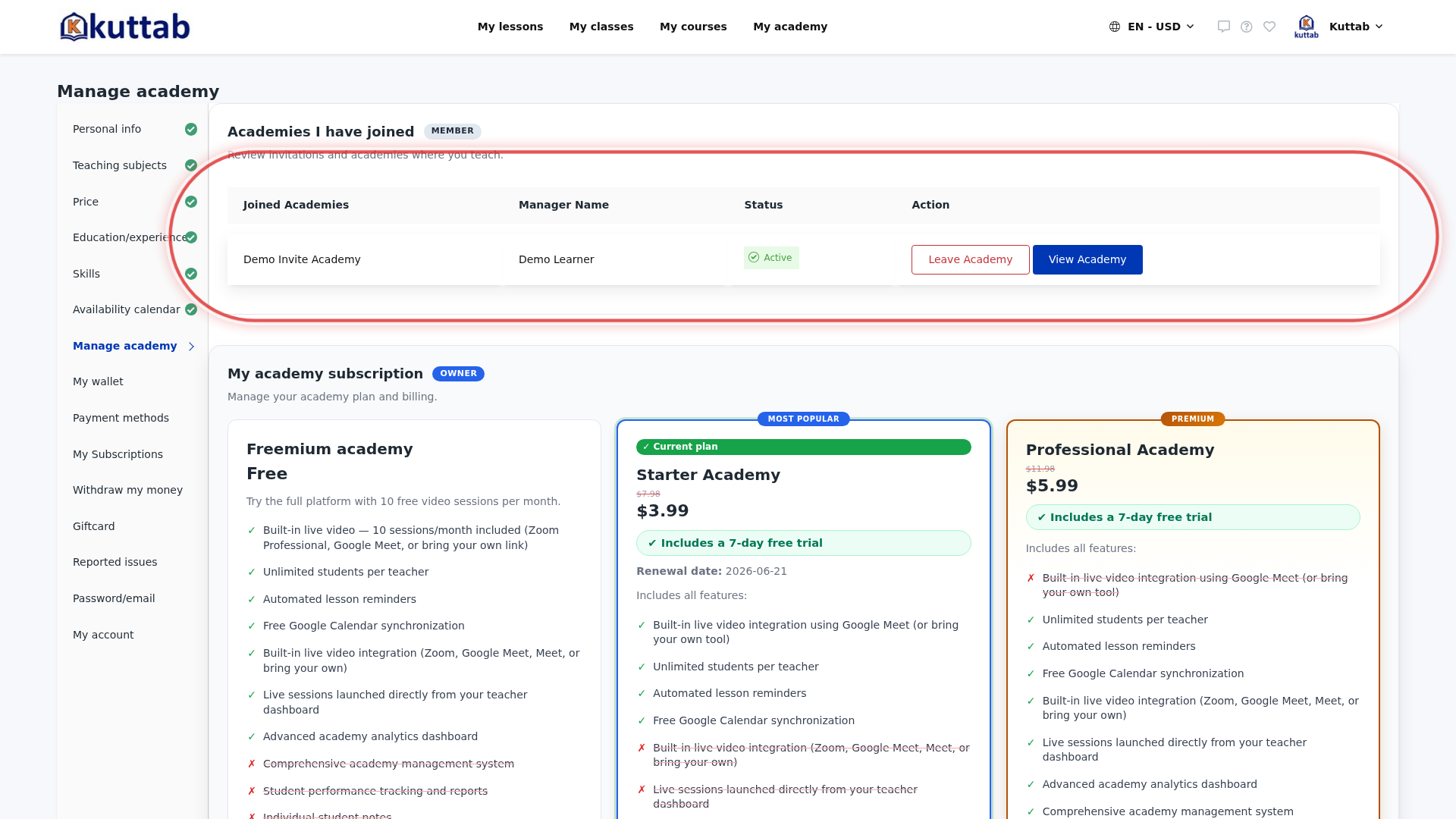The width and height of the screenshot is (1456, 819).
Task: Click the OWNER badge
Action: [x=459, y=374]
